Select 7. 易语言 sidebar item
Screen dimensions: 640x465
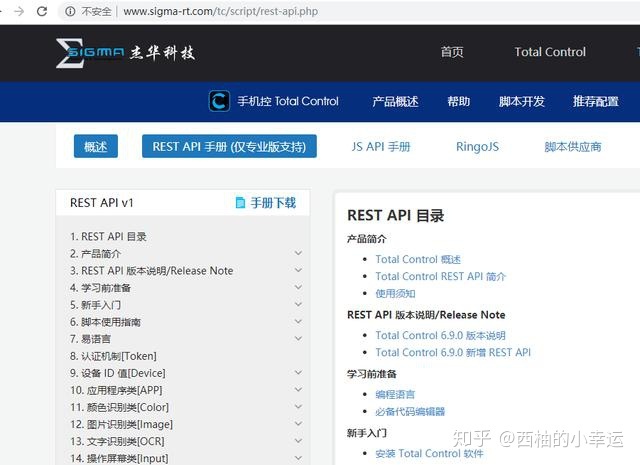coord(90,339)
